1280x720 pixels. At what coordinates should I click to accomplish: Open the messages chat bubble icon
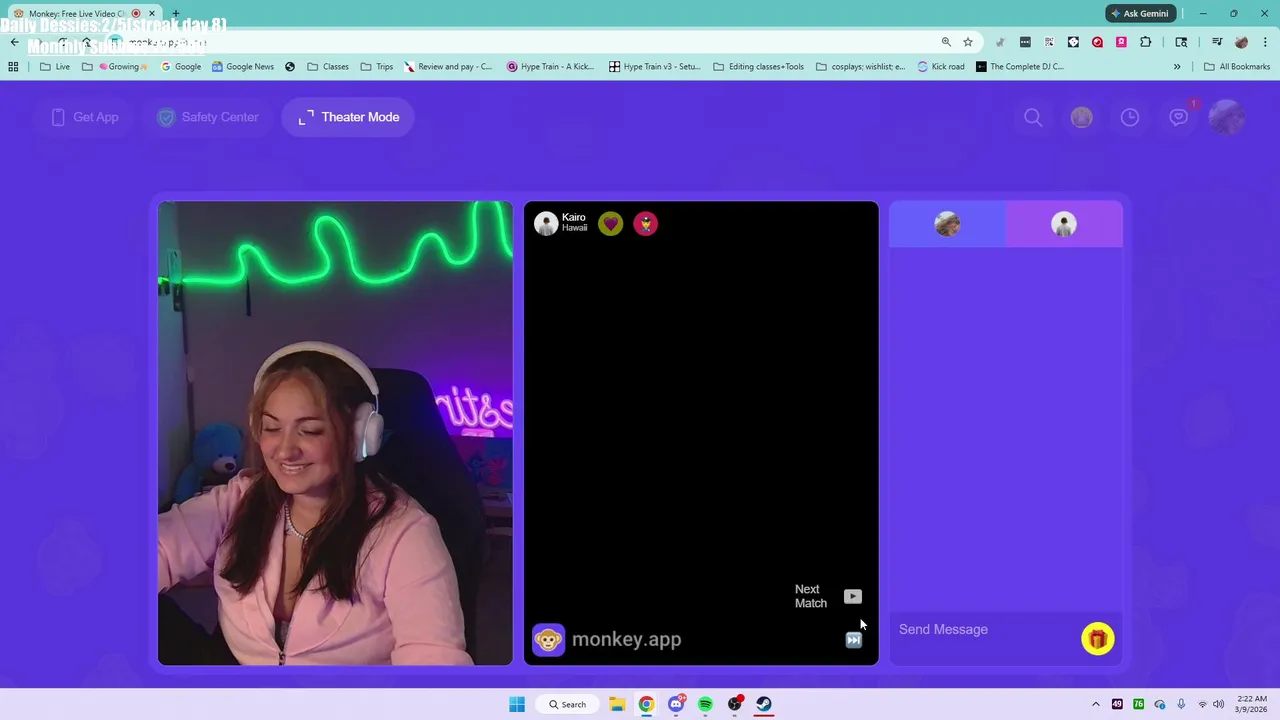coord(1179,118)
